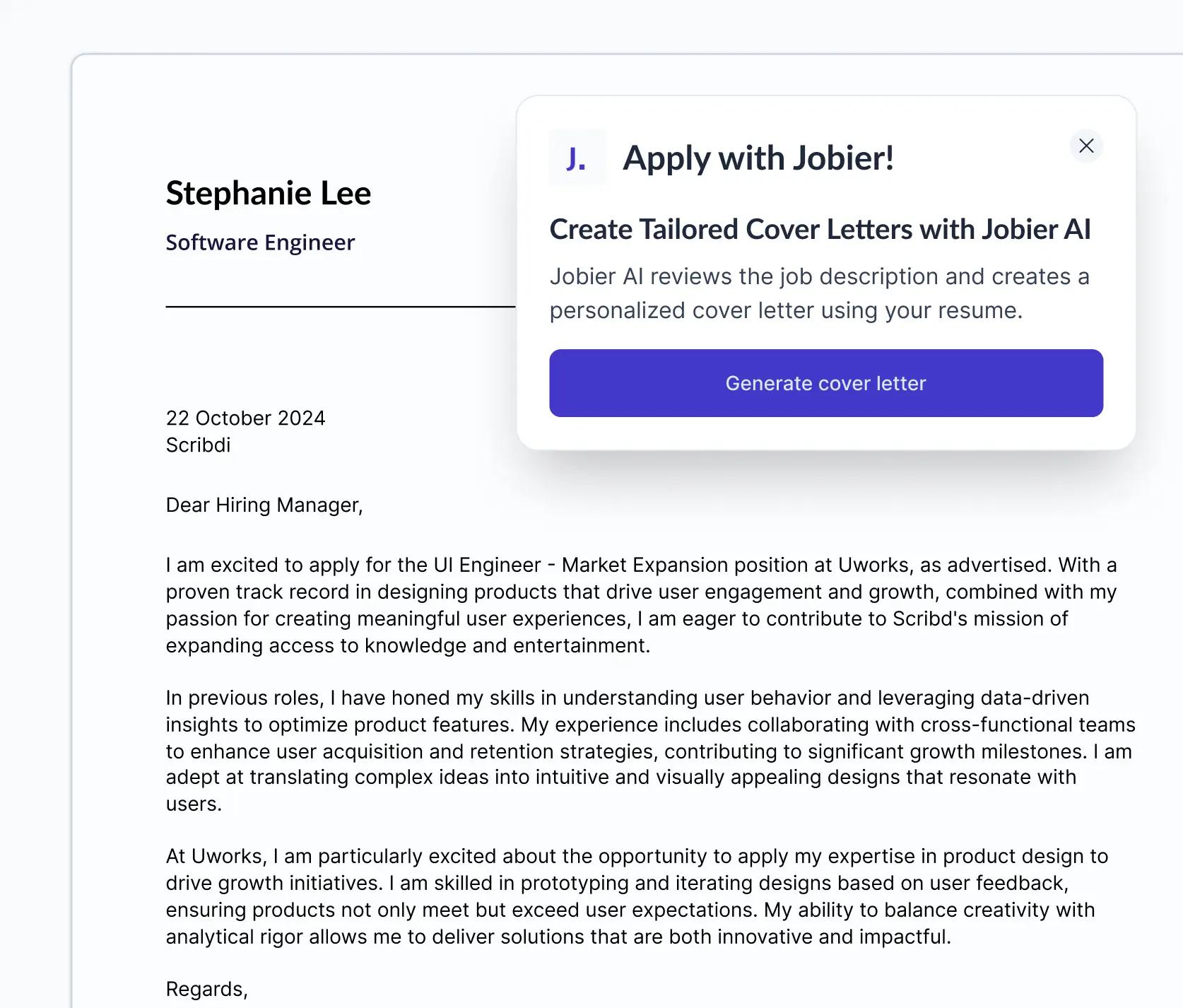
Task: Click the name "Stephanie Lee"
Action: [269, 192]
